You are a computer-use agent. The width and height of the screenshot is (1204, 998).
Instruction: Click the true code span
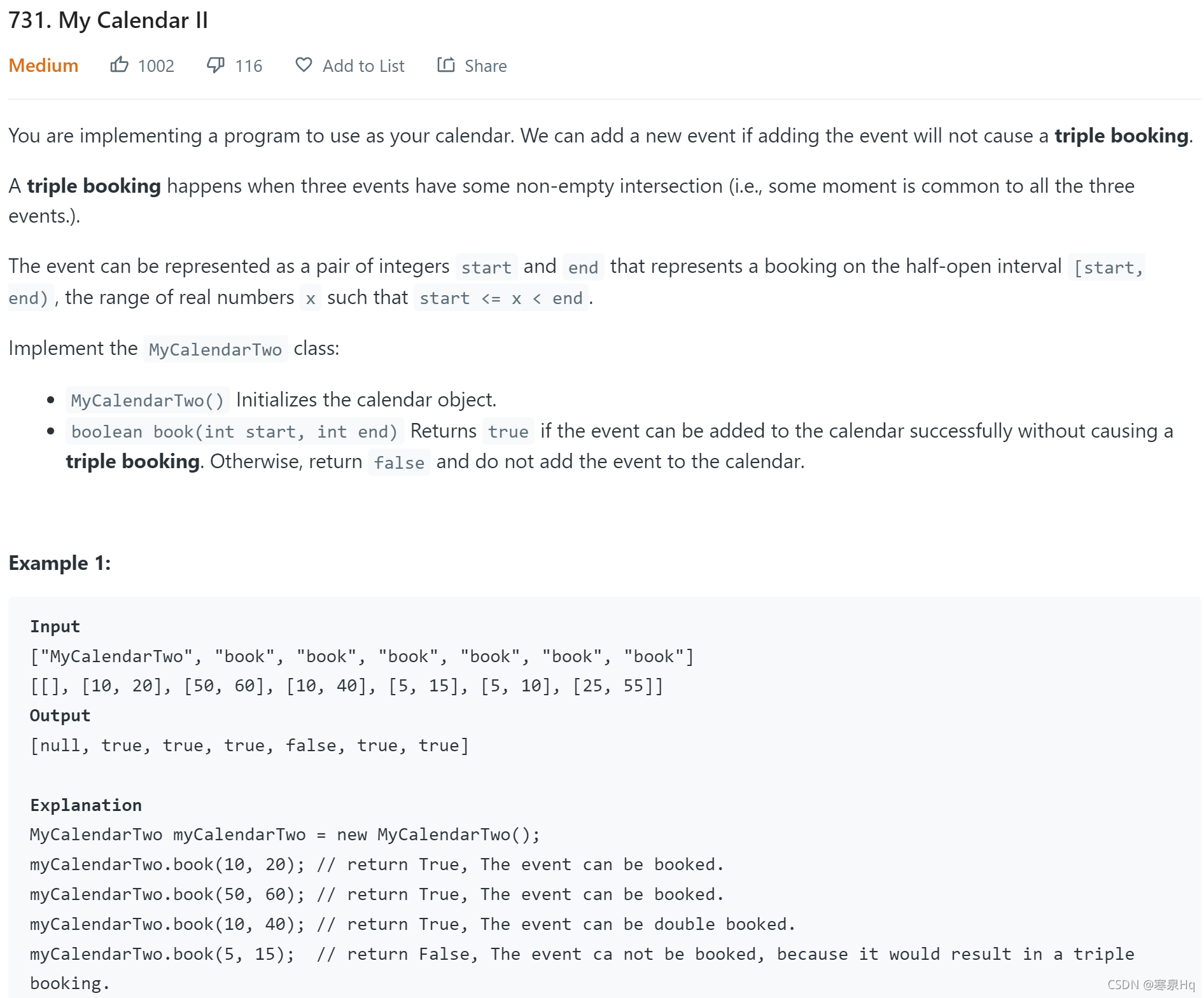508,431
